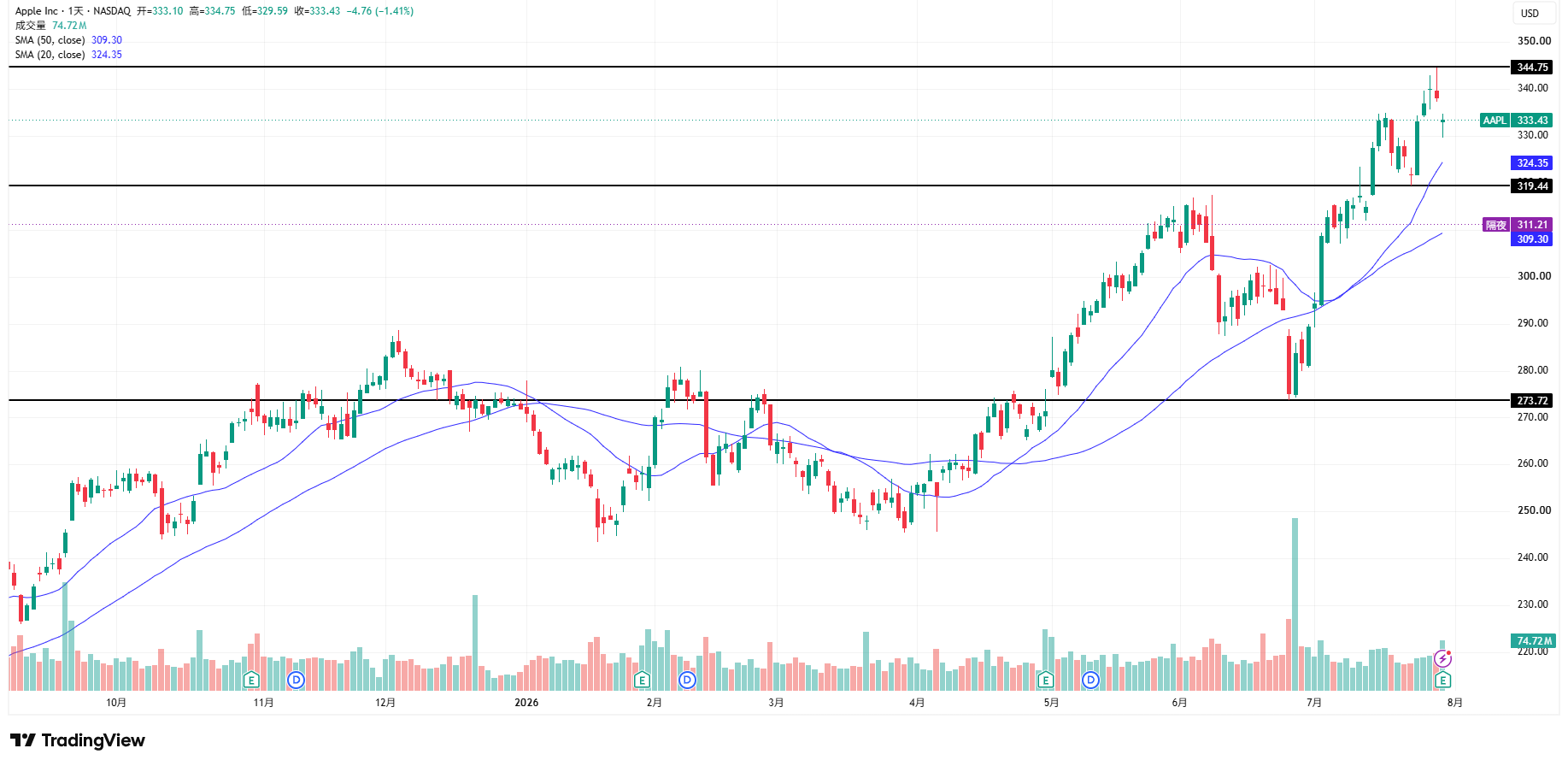This screenshot has height=766, width=1568.
Task: Click the blue 324.35 SMA price label
Action: (1532, 163)
